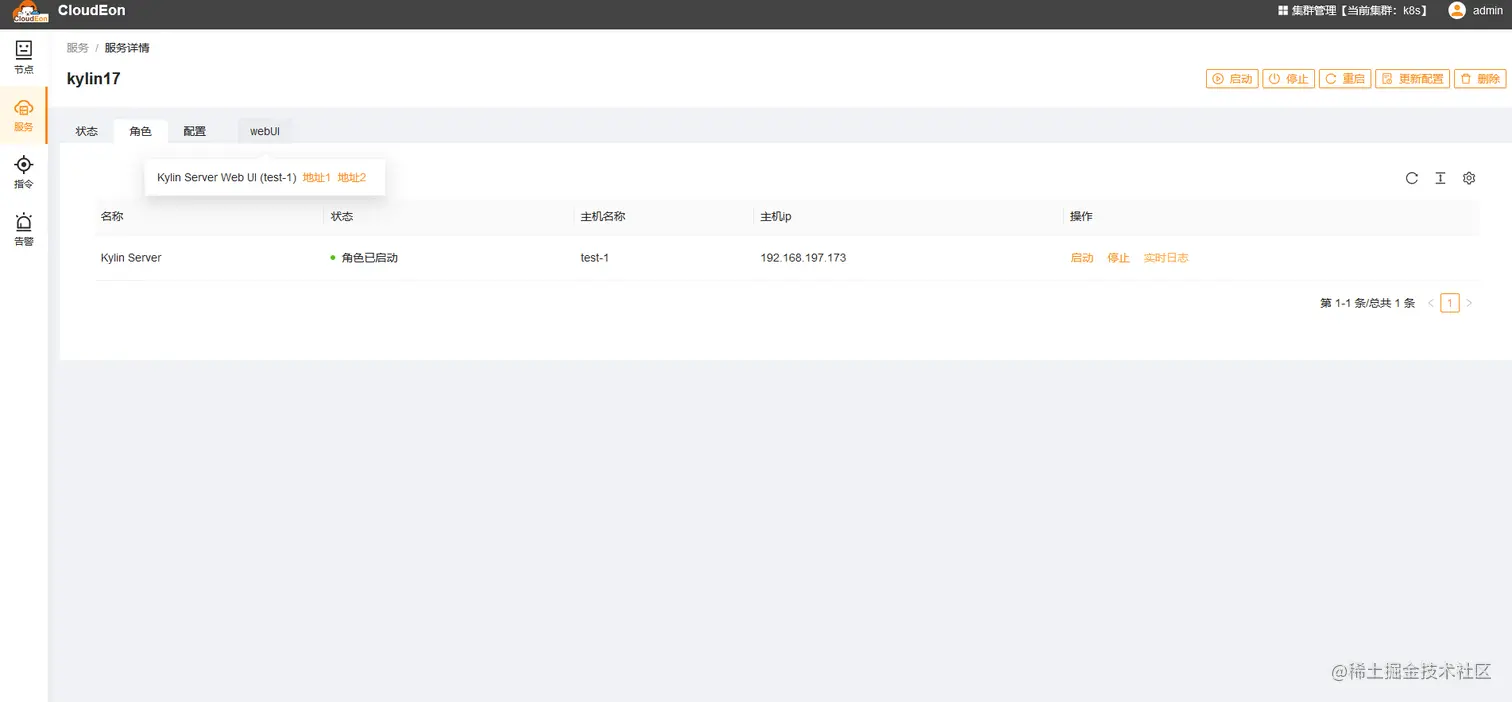Viewport: 1512px width, 702px height.
Task: Click the 状态 column header
Action: (342, 216)
